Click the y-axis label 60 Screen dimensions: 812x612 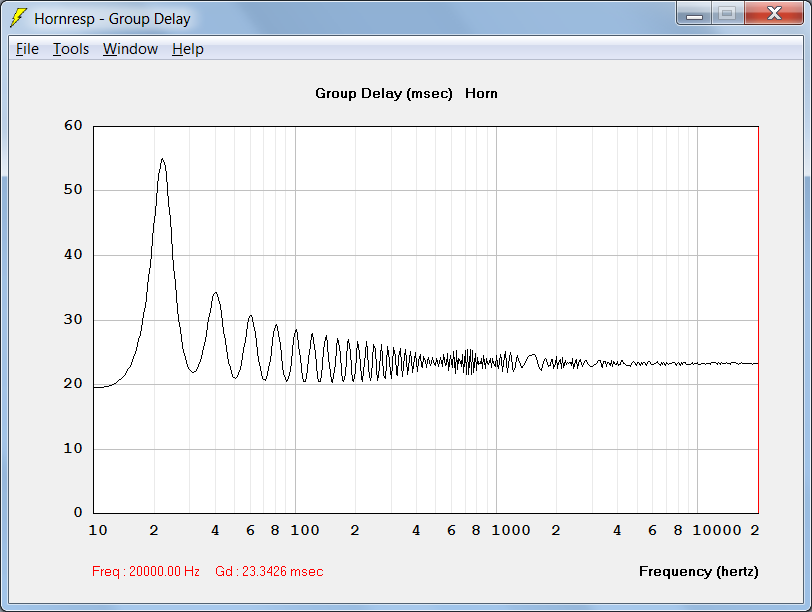(x=73, y=125)
